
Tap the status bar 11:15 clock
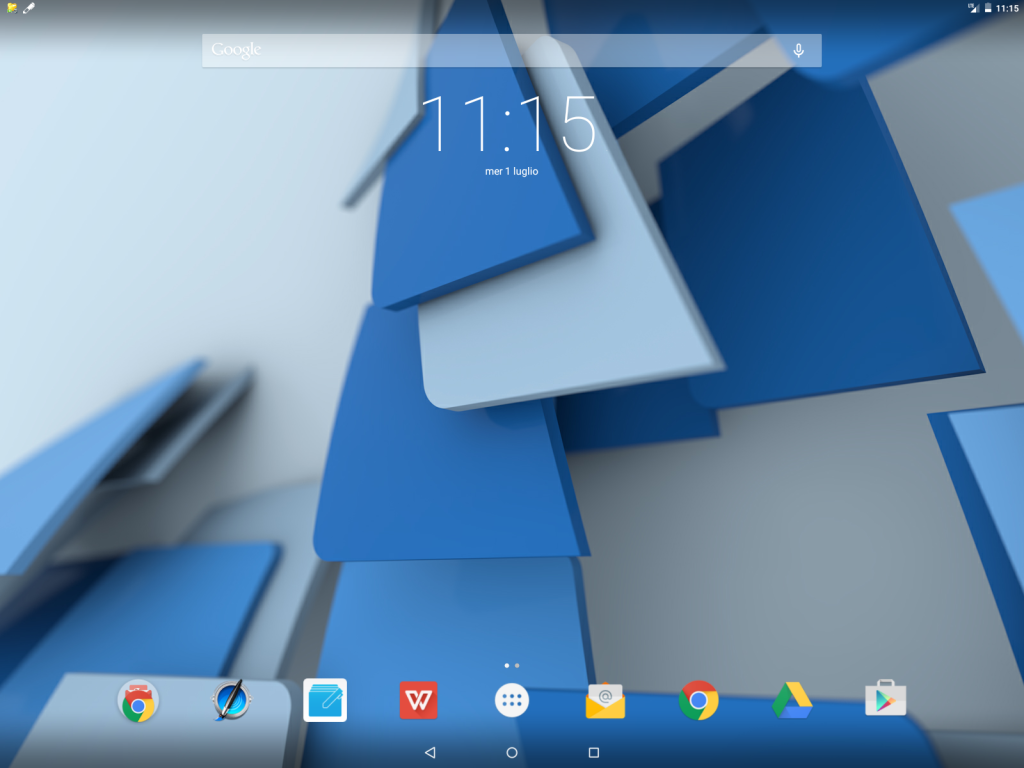1007,8
